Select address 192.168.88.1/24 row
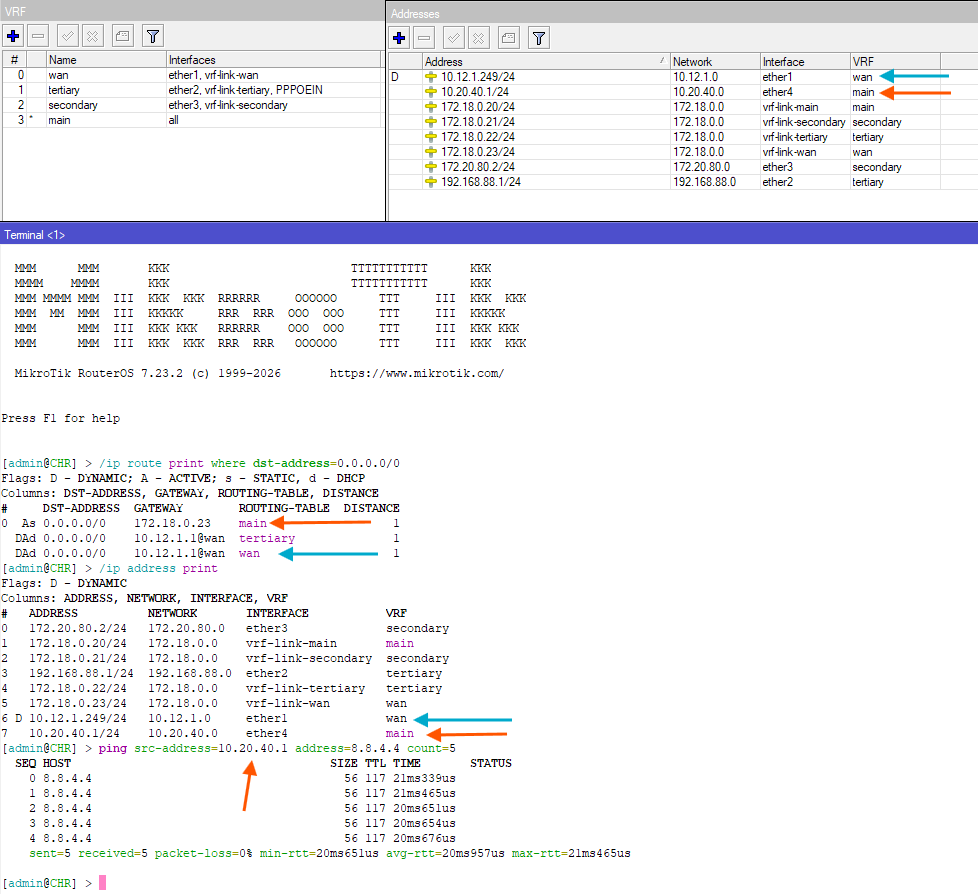This screenshot has width=978, height=894. (x=683, y=182)
